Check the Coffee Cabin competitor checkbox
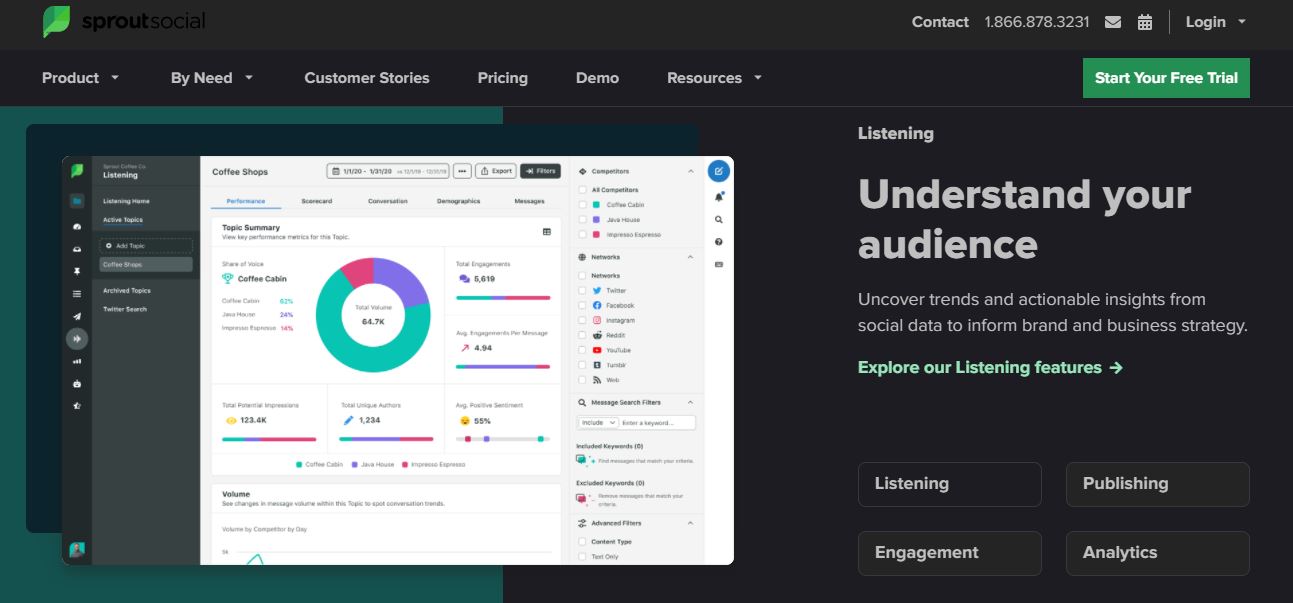 582,205
